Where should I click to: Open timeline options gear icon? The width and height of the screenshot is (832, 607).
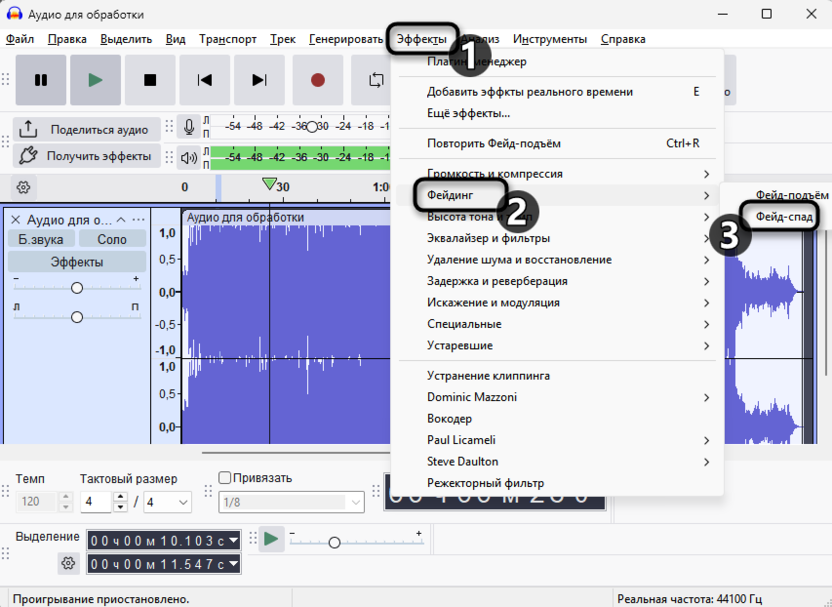point(24,187)
